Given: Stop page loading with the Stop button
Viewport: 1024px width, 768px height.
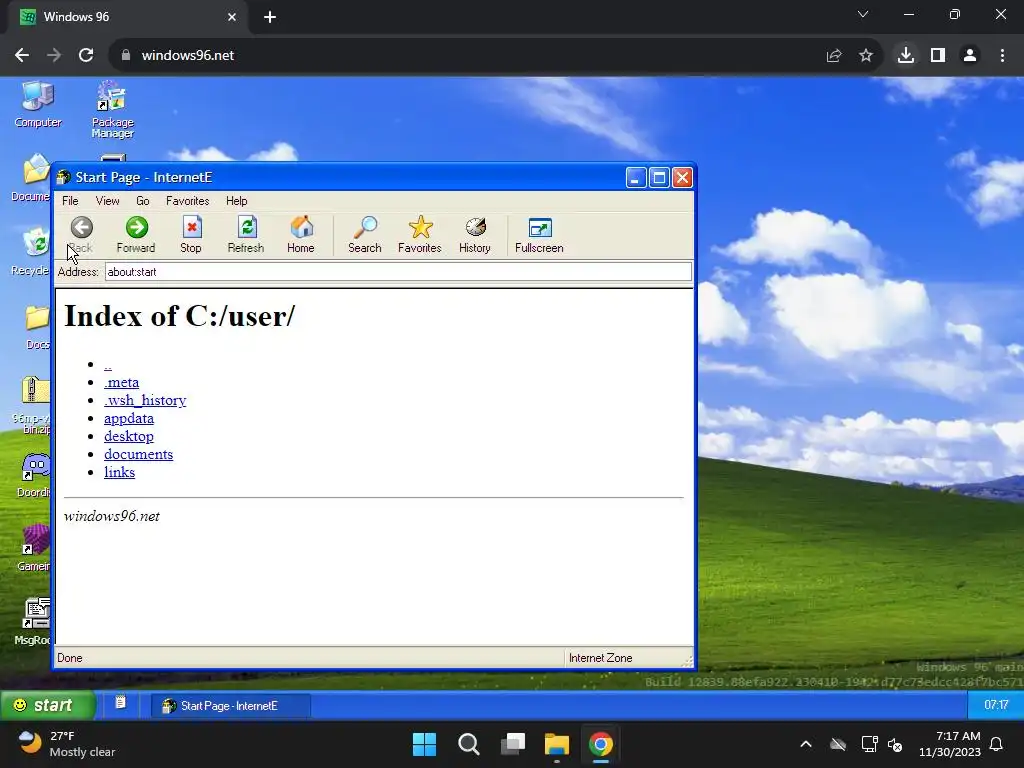Looking at the screenshot, I should (191, 234).
